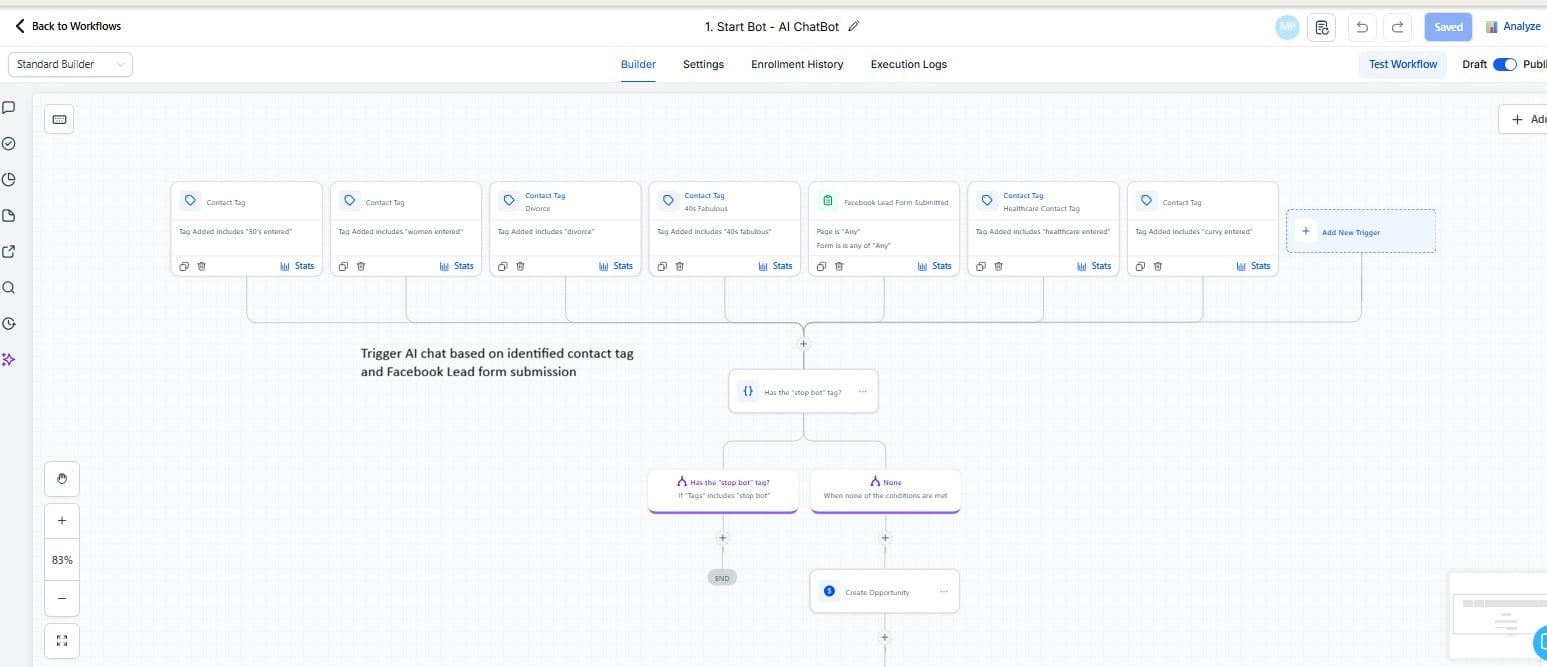Click the Test Workflow button

point(1402,63)
